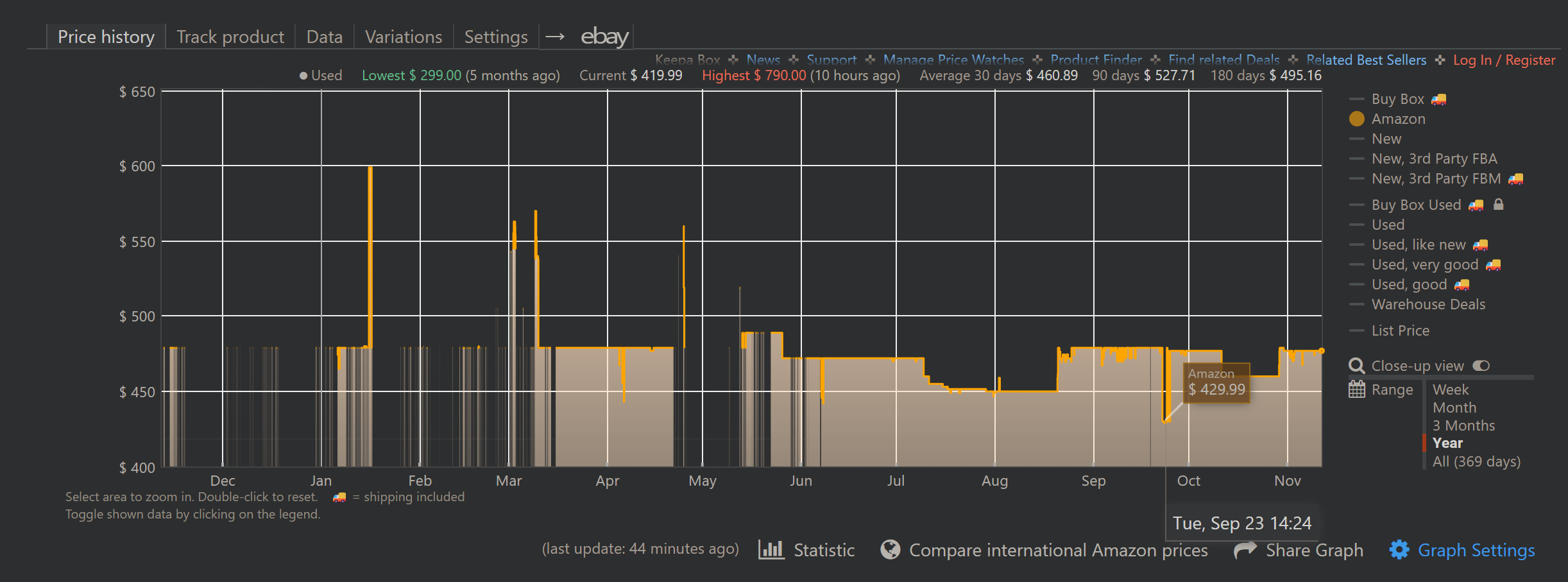Click the Current $ 419.99 value
The image size is (1568, 582).
point(656,75)
